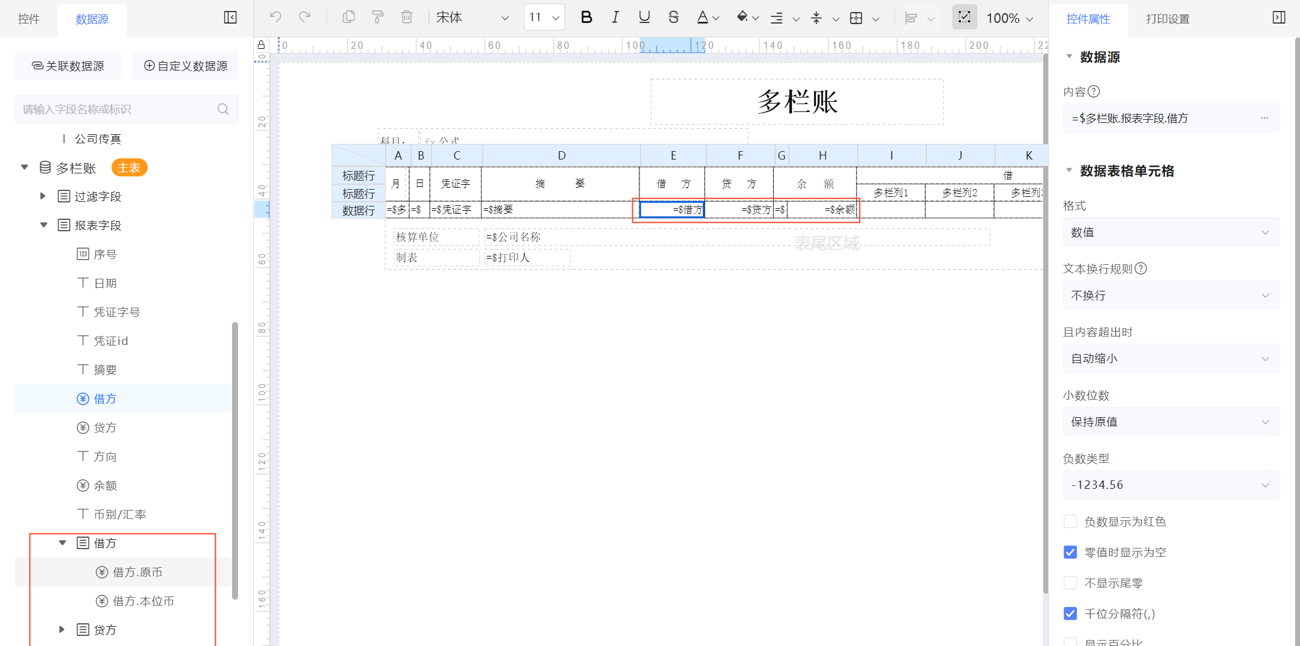
Task: Open the 格式 数值 dropdown
Action: click(x=1171, y=232)
